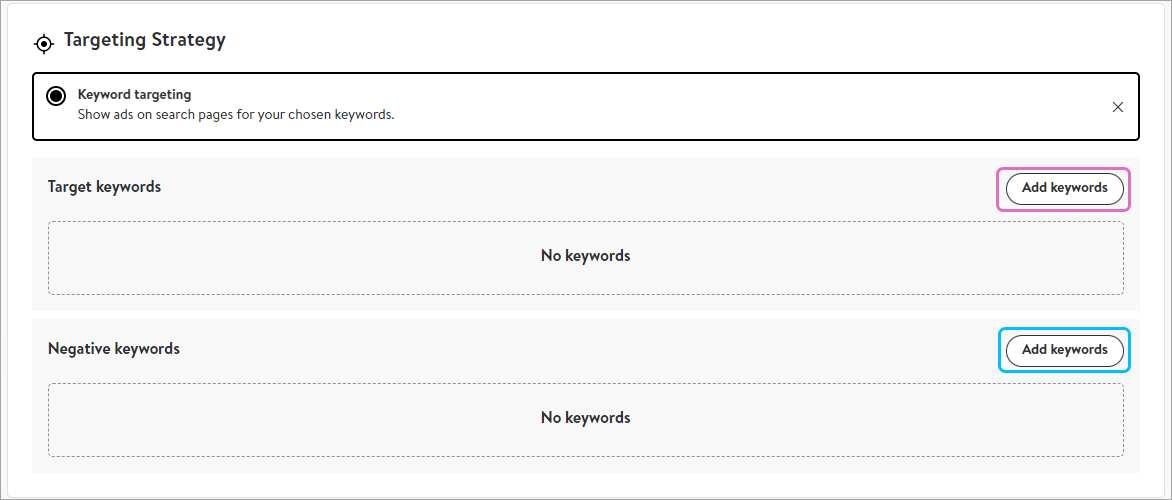
Task: Click the Target keywords section title
Action: click(104, 187)
